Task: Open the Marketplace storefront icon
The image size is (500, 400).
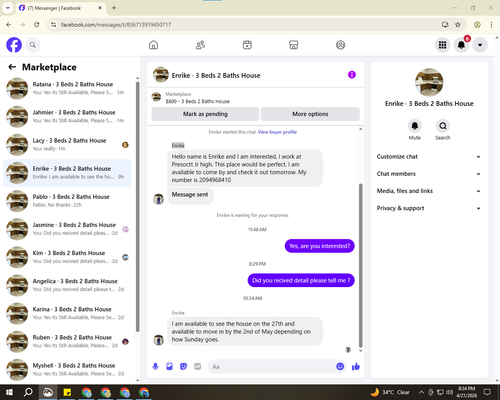Action: 294,45
